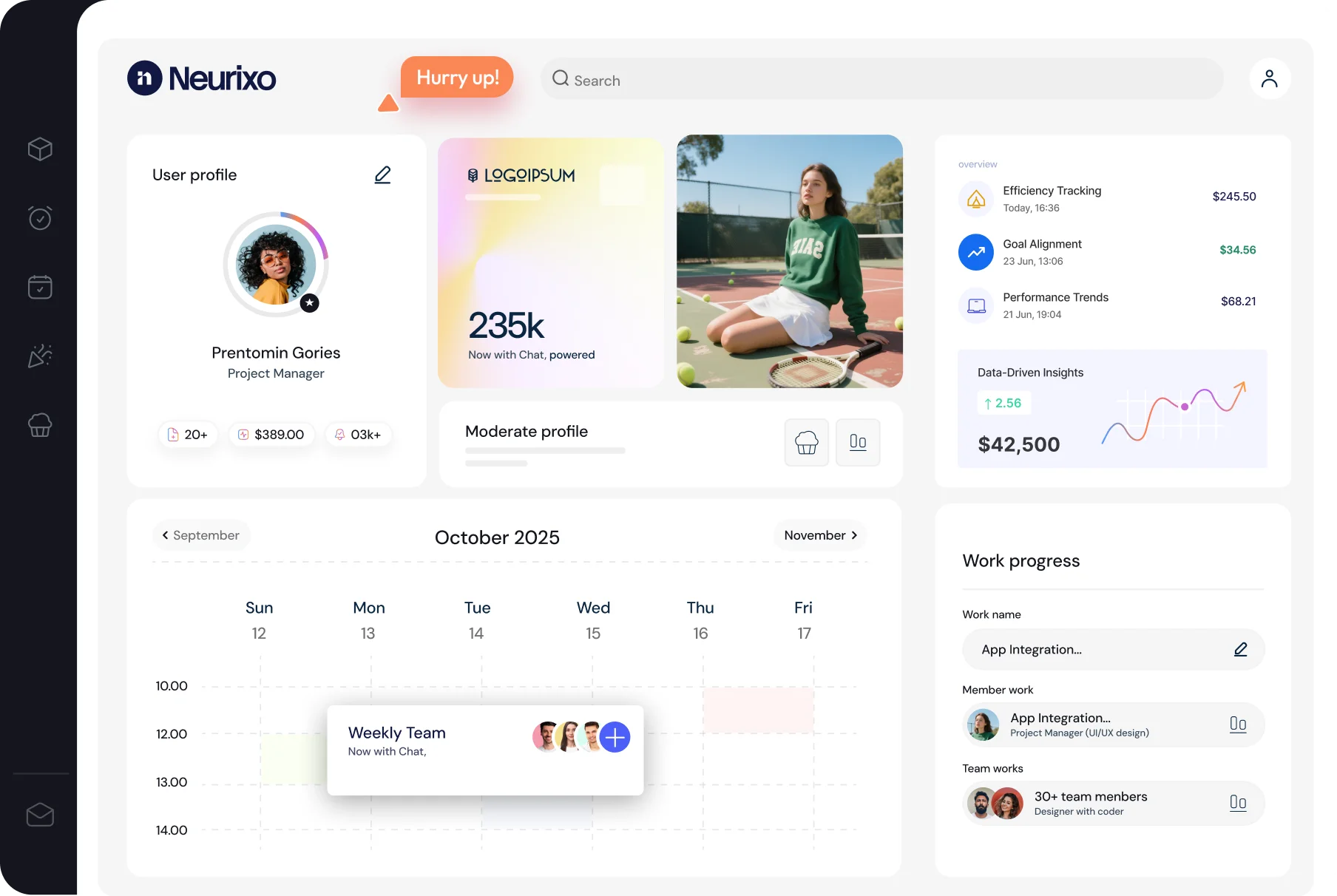This screenshot has height=896, width=1337.
Task: Open the tennis player photo
Action: tap(790, 261)
